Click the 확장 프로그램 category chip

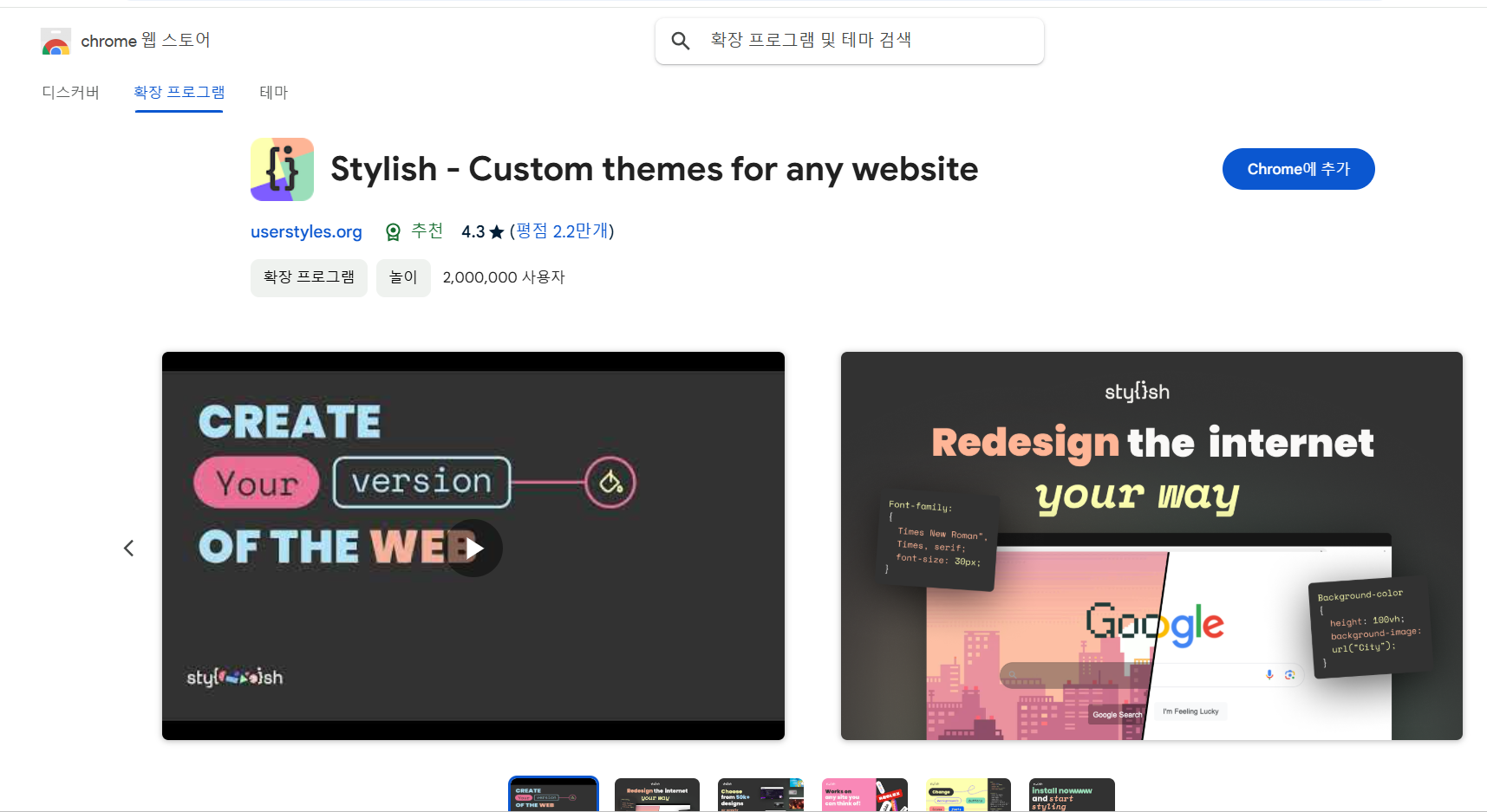tap(309, 277)
